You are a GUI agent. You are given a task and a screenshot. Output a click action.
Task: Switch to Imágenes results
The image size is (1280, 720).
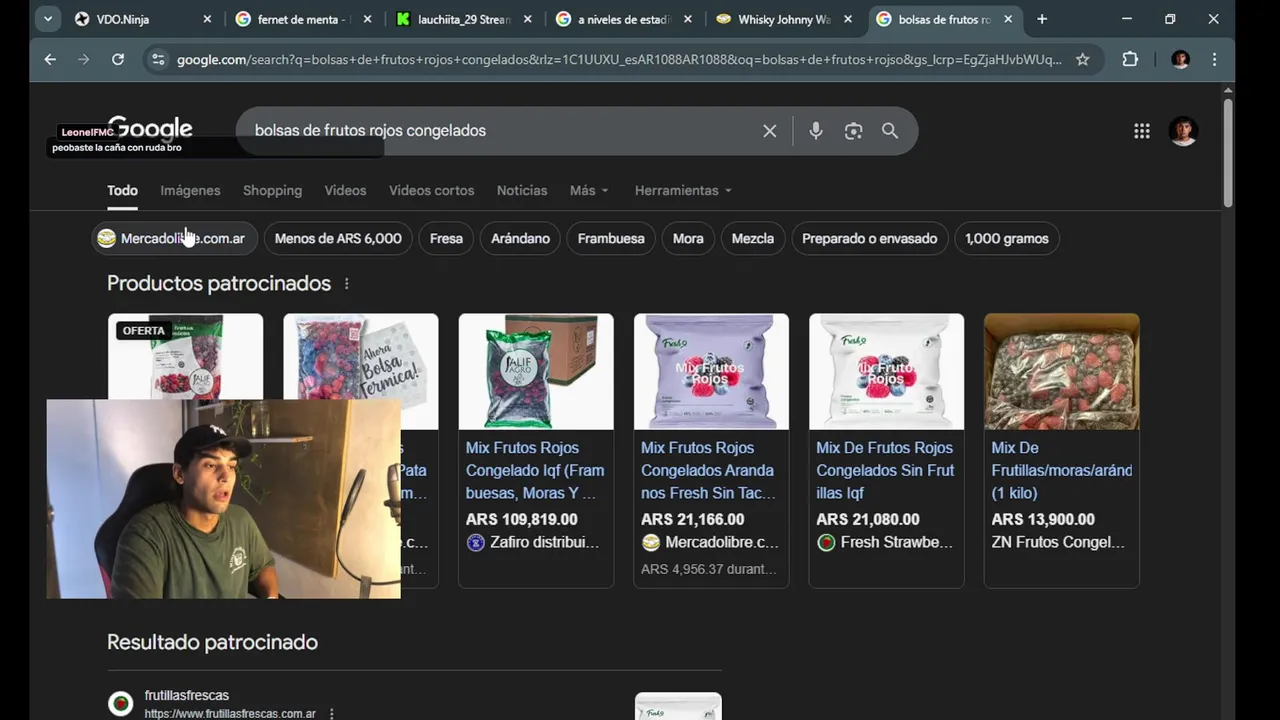pos(190,190)
